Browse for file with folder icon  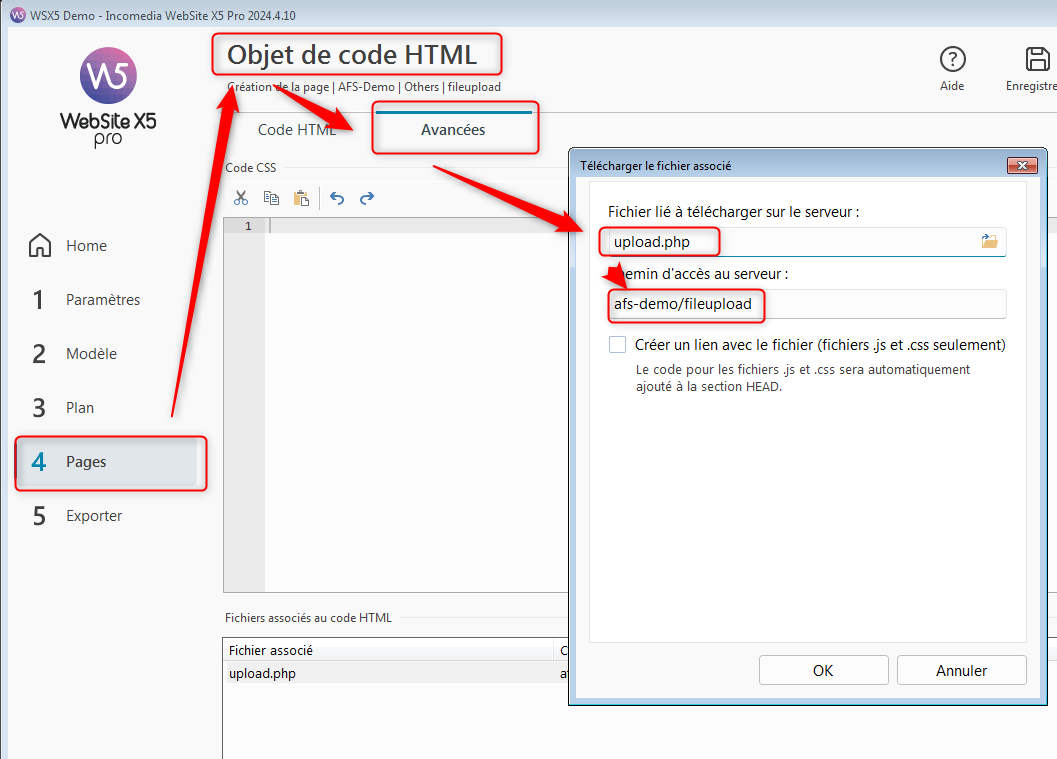point(989,241)
